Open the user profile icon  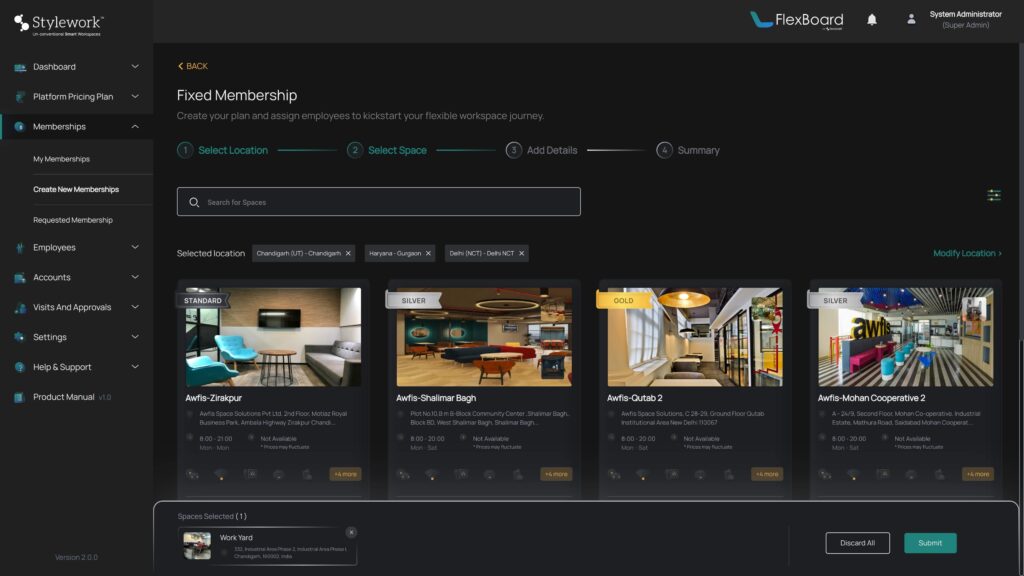pyautogui.click(x=911, y=20)
